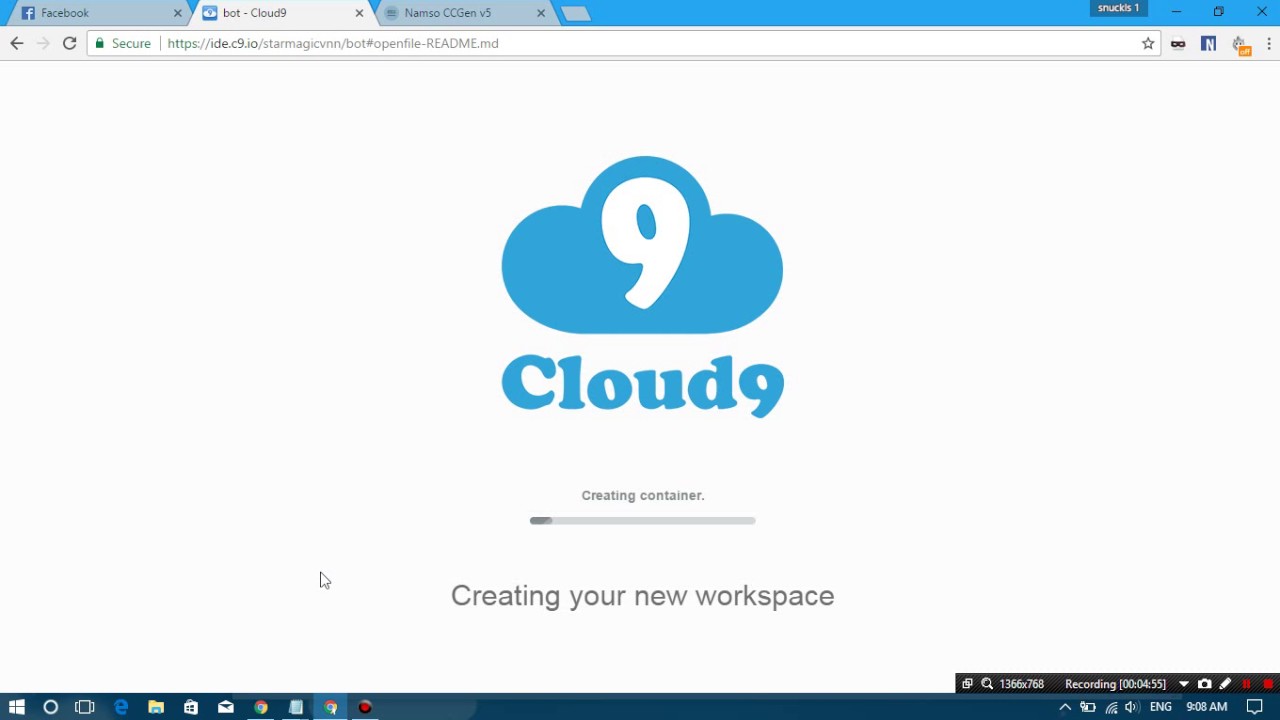Take a screenshot with camera icon
This screenshot has height=720, width=1280.
pos(1205,684)
